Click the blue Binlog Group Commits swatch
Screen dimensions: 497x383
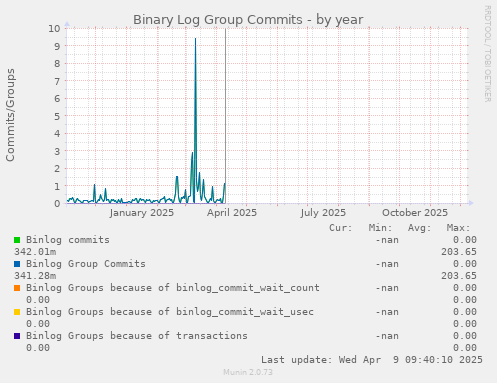[17, 264]
